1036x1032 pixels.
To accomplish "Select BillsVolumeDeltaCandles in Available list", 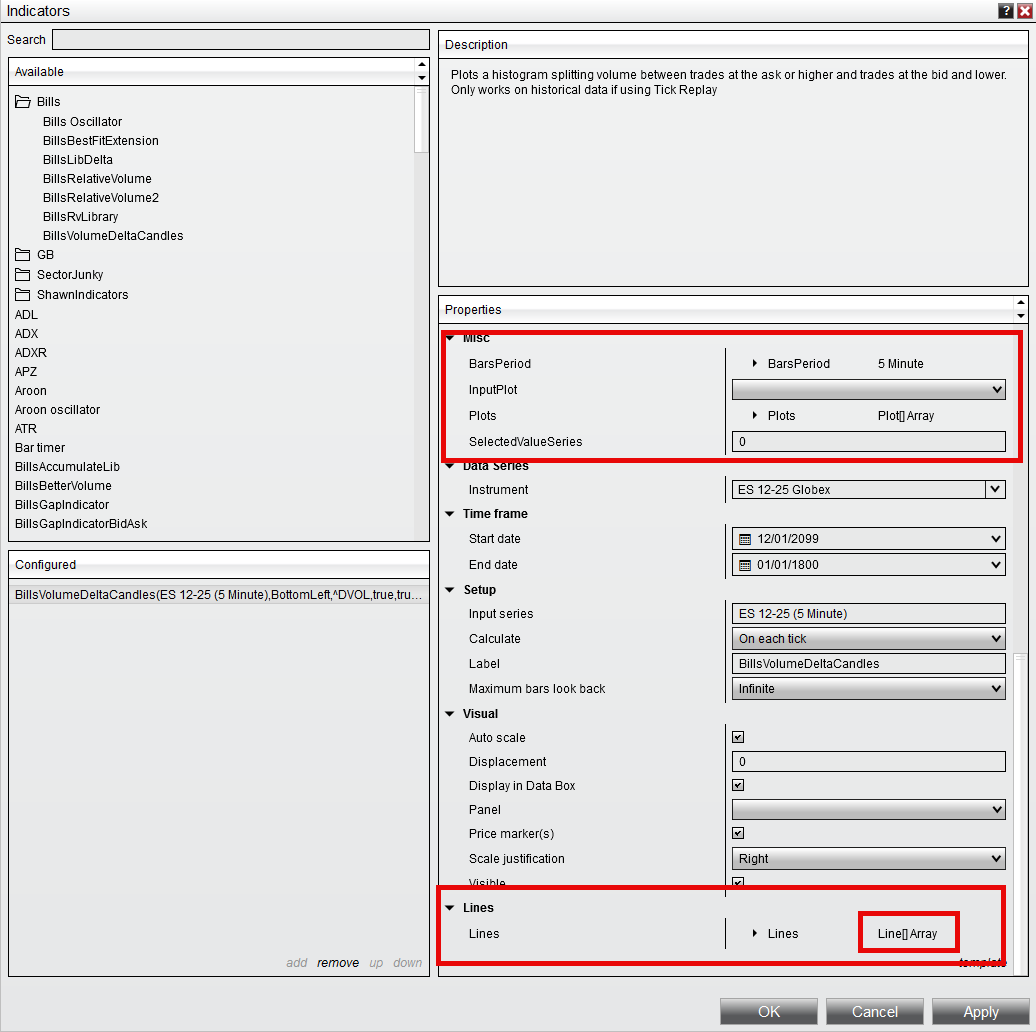I will coord(113,236).
